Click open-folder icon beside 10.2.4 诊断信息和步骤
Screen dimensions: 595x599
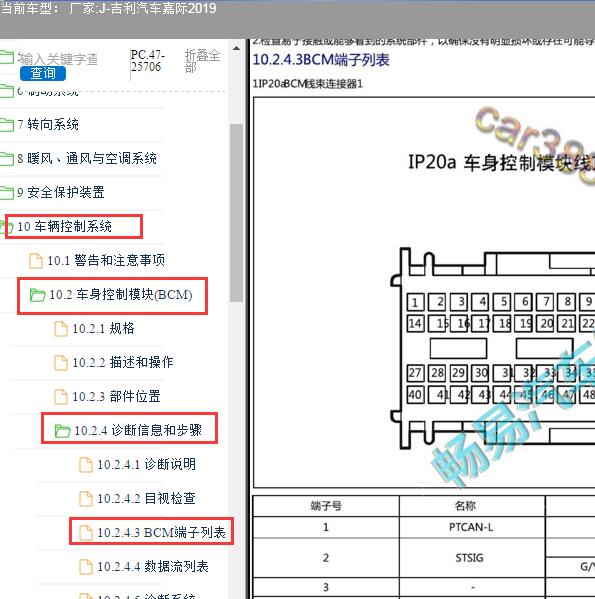(x=62, y=431)
